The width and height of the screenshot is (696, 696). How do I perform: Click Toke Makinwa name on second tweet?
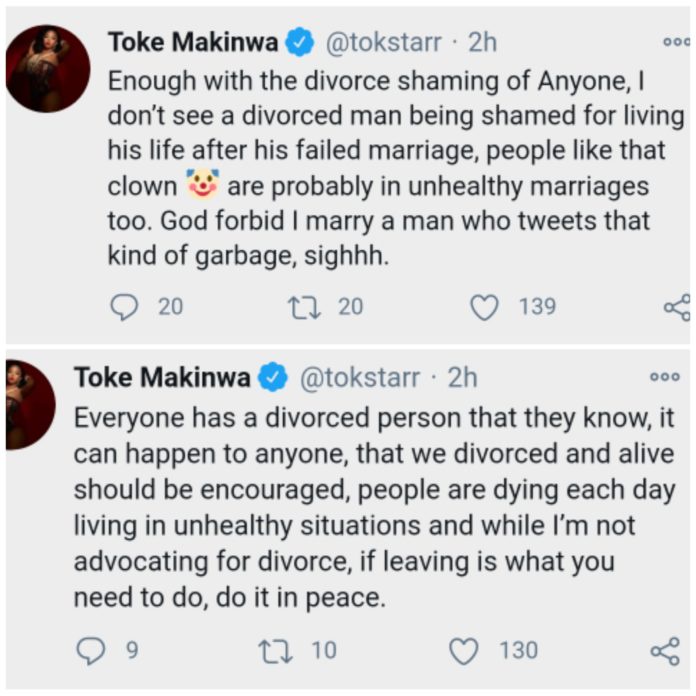pyautogui.click(x=161, y=378)
